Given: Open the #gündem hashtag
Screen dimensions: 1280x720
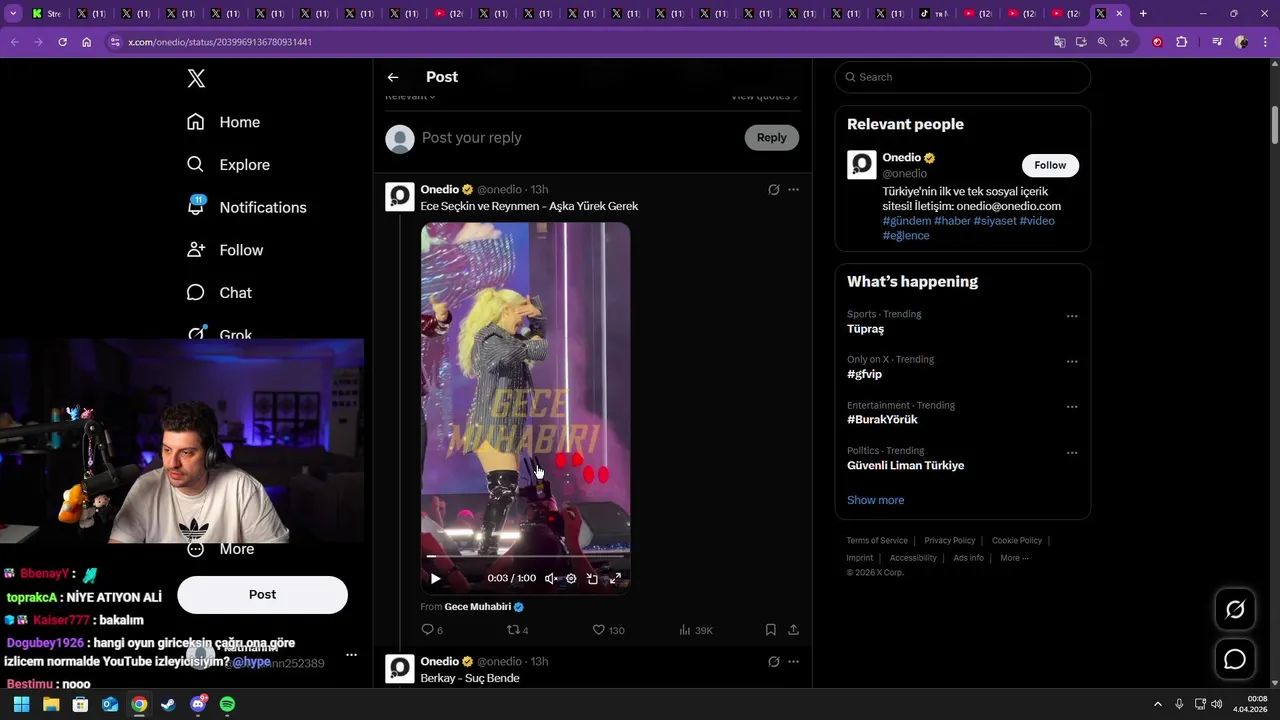Looking at the screenshot, I should click(906, 221).
